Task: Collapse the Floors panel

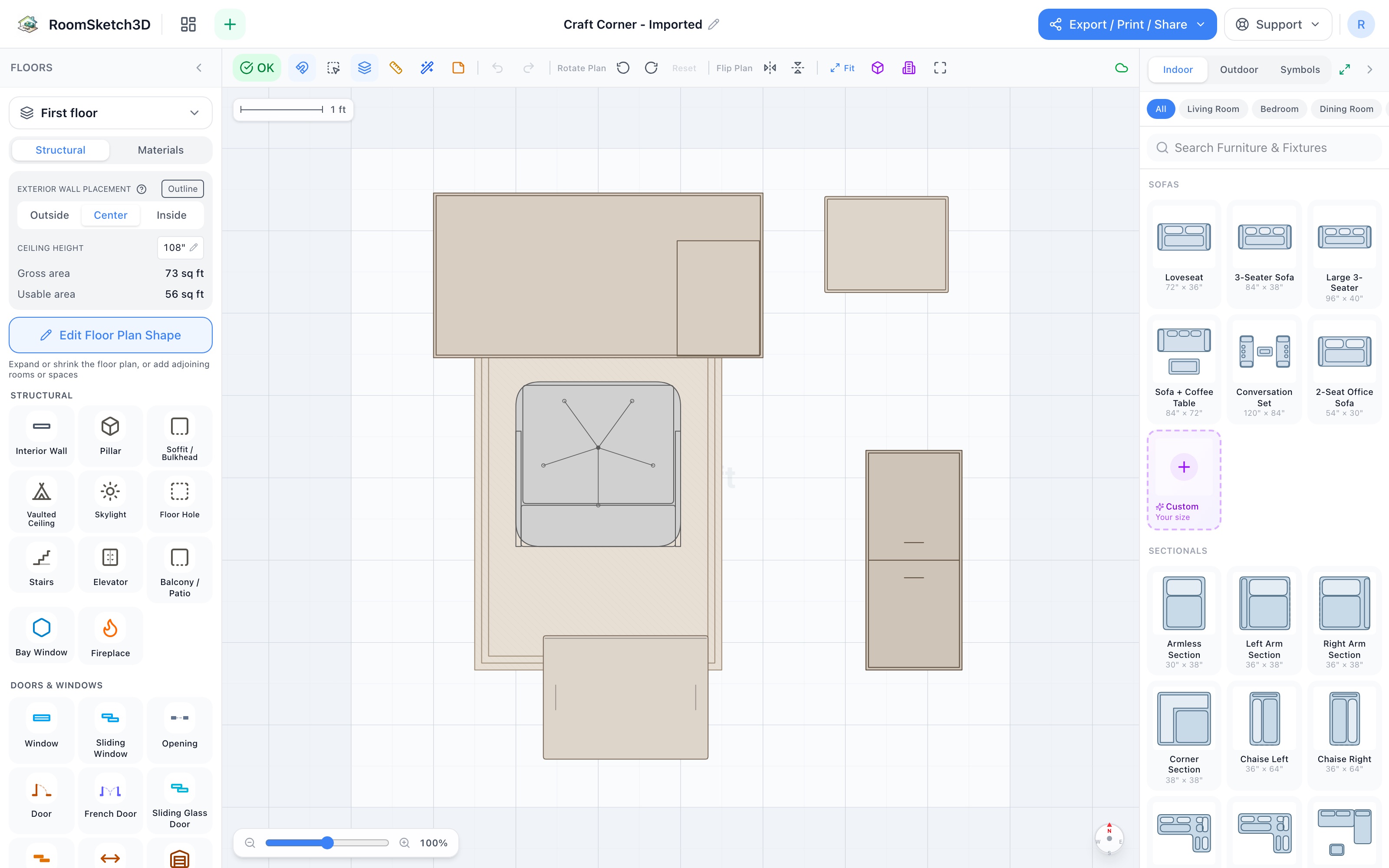Action: [199, 68]
